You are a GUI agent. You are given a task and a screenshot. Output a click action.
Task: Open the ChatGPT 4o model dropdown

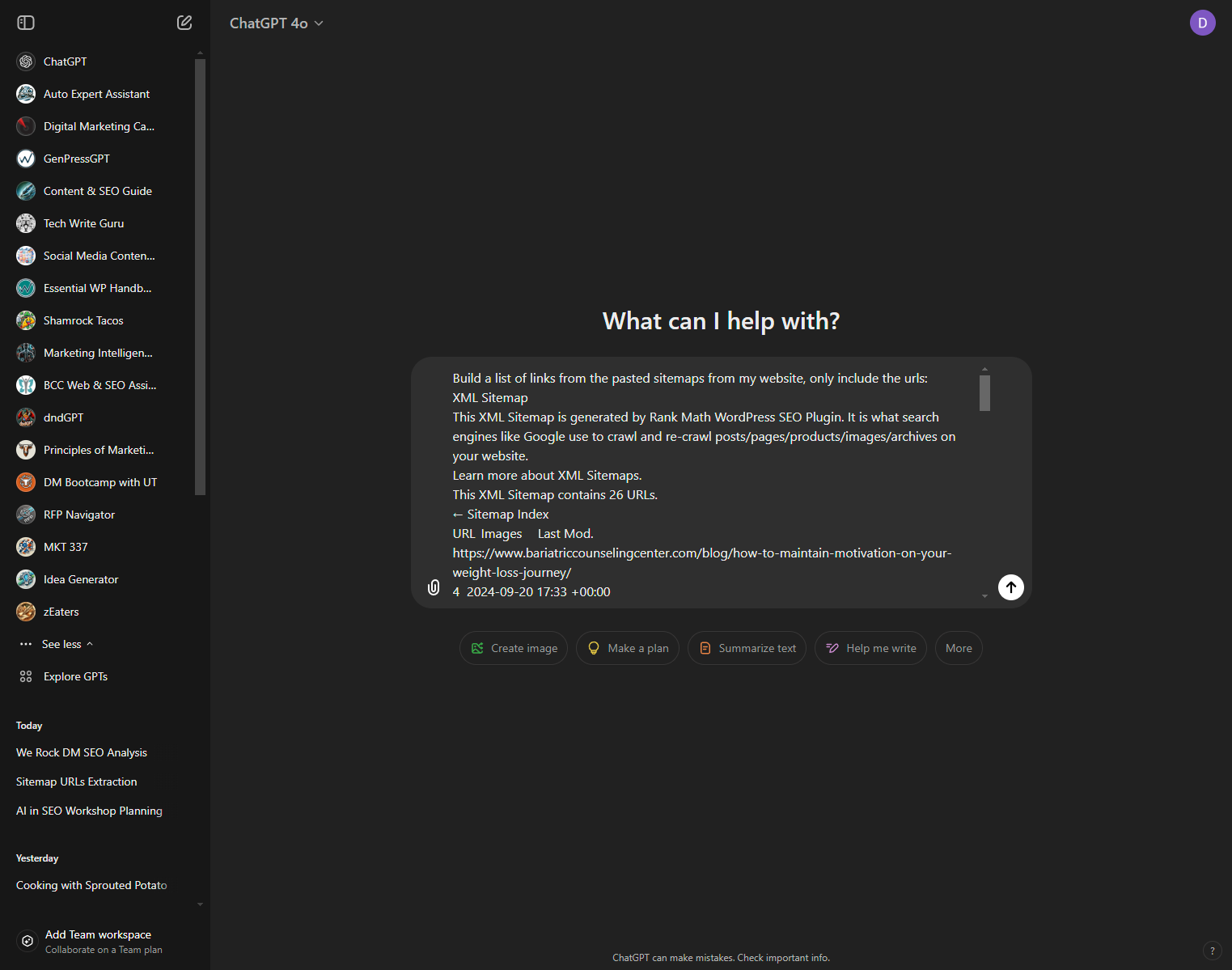pyautogui.click(x=277, y=23)
